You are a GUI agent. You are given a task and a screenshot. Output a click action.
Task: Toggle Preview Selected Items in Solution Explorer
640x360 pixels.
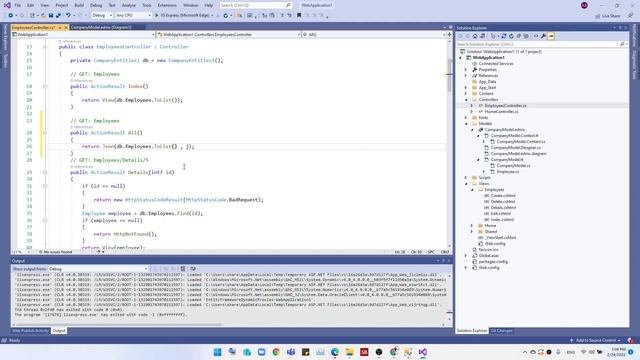pos(551,36)
